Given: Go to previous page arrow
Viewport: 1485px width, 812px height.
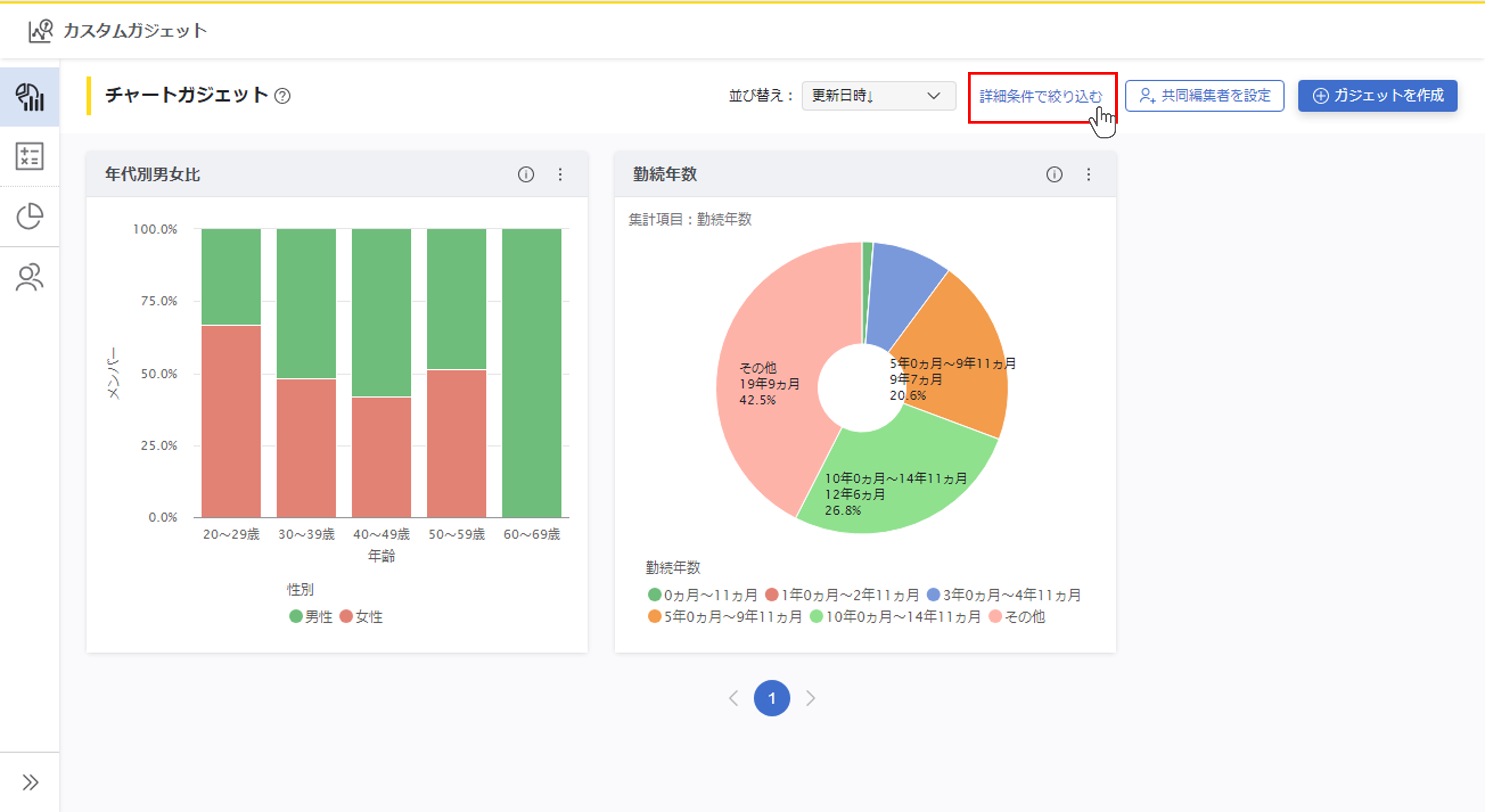Looking at the screenshot, I should pyautogui.click(x=733, y=698).
